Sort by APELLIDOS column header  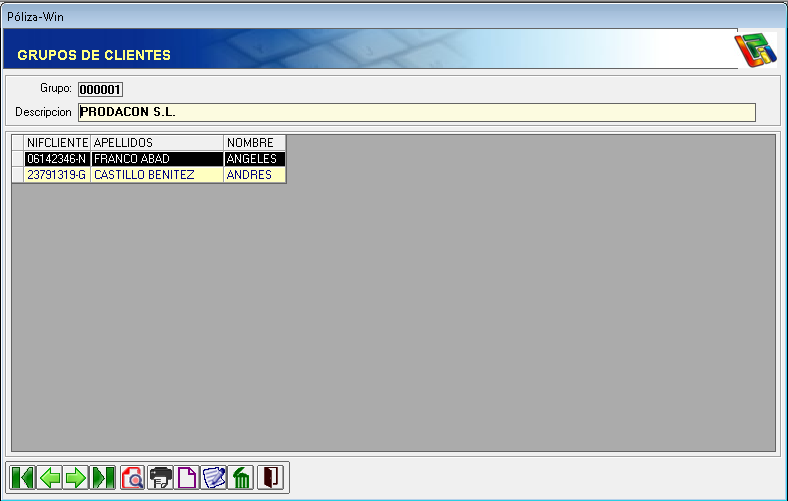[x=157, y=143]
